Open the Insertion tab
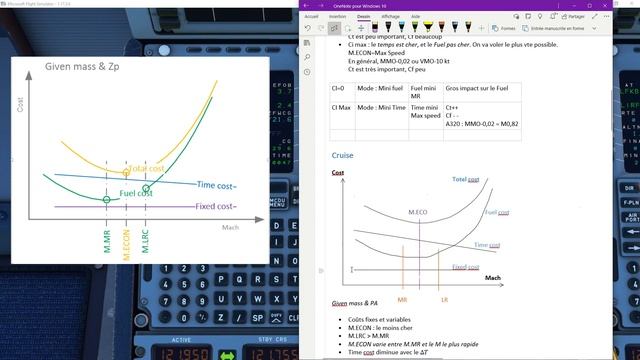Screen dimensions: 640x360 338,16
